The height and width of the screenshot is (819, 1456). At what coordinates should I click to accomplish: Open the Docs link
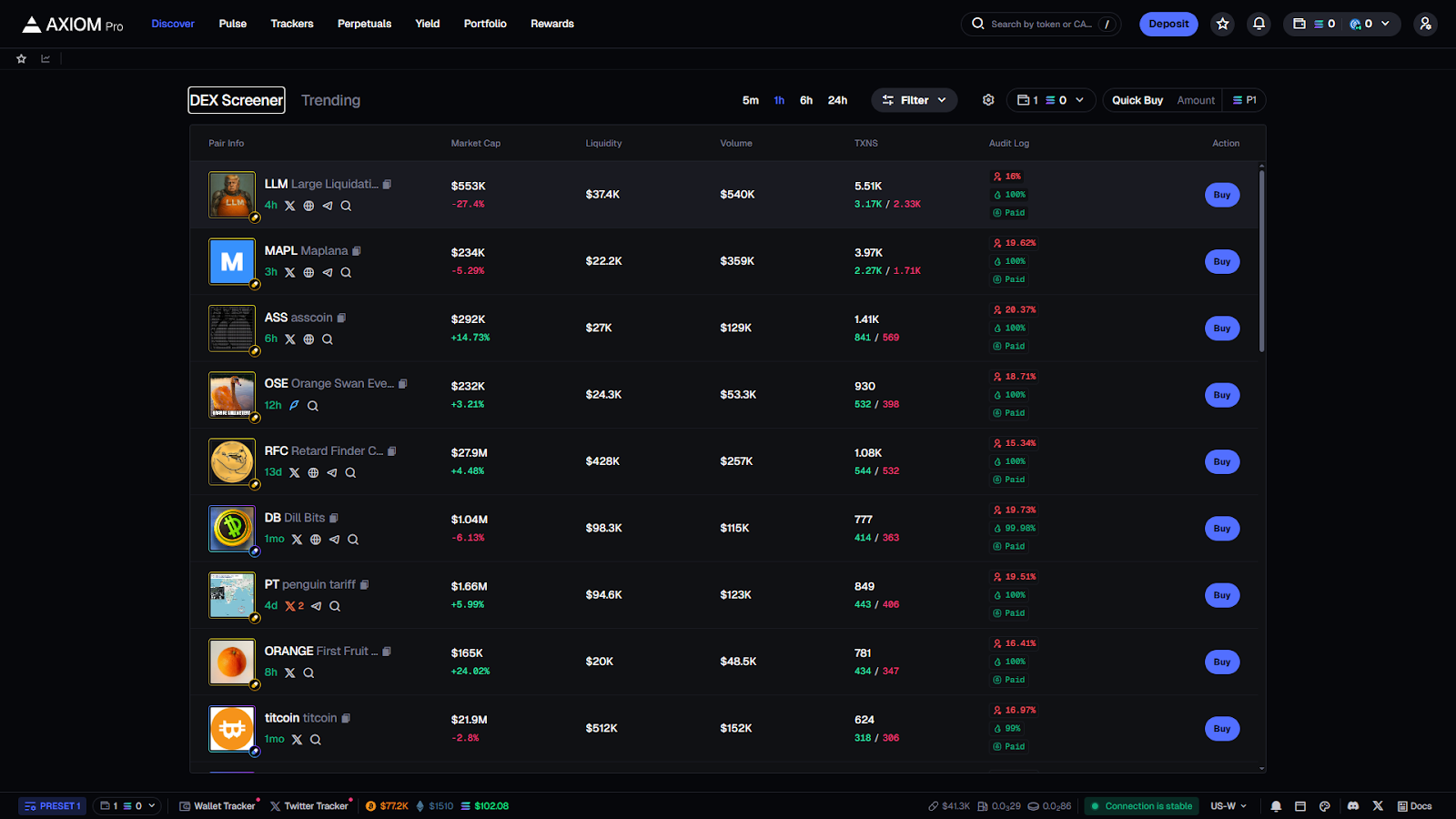(x=1415, y=806)
